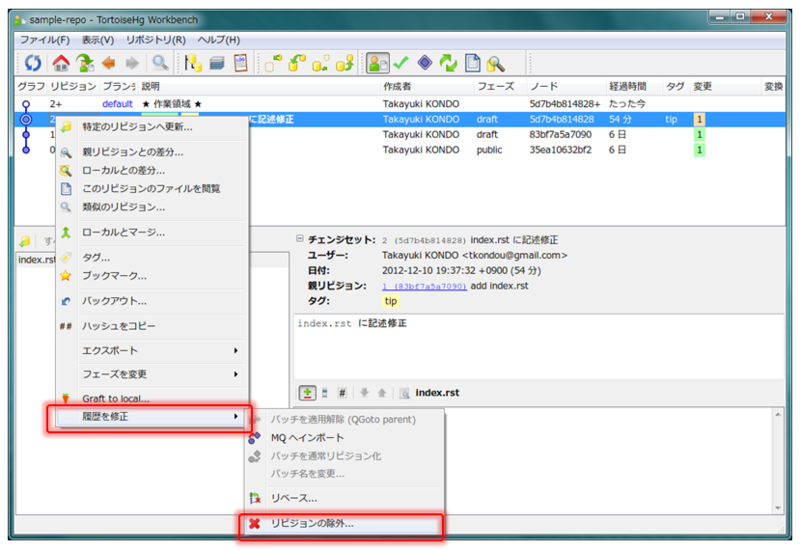Image resolution: width=800 pixels, height=551 pixels.
Task: Open the commit checkmark toolbar icon
Action: point(401,63)
